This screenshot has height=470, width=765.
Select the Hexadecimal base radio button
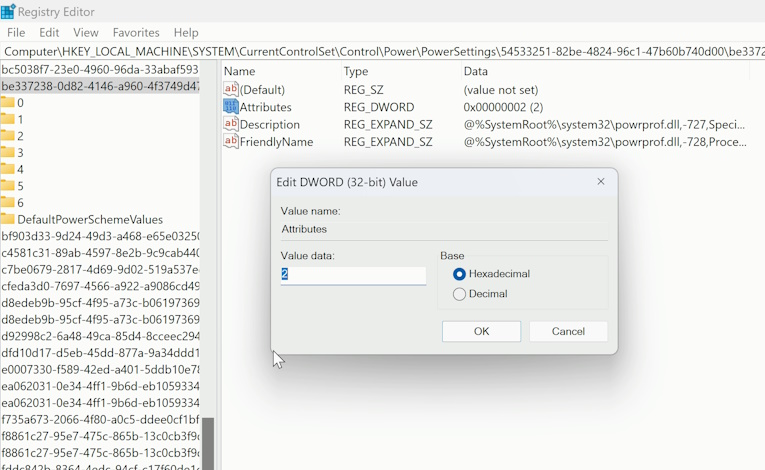click(x=459, y=274)
